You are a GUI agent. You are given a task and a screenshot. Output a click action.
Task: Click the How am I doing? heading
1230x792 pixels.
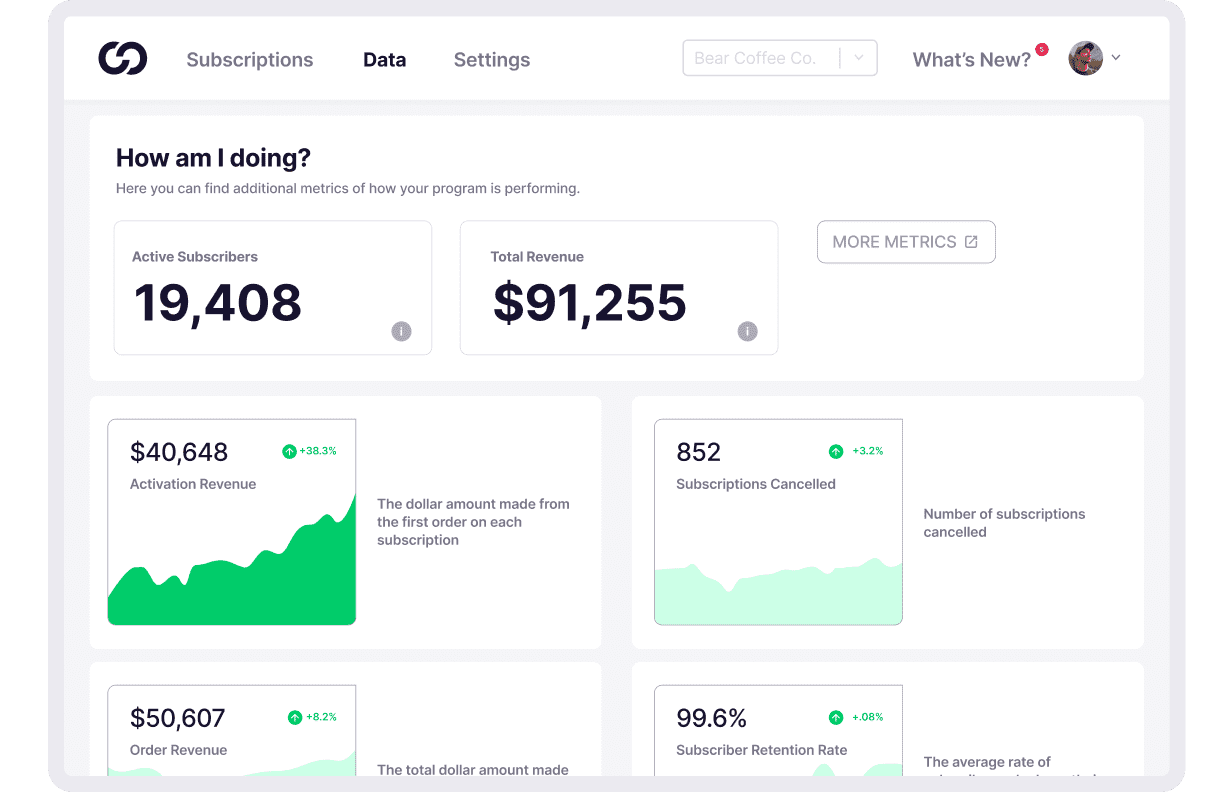pos(213,158)
